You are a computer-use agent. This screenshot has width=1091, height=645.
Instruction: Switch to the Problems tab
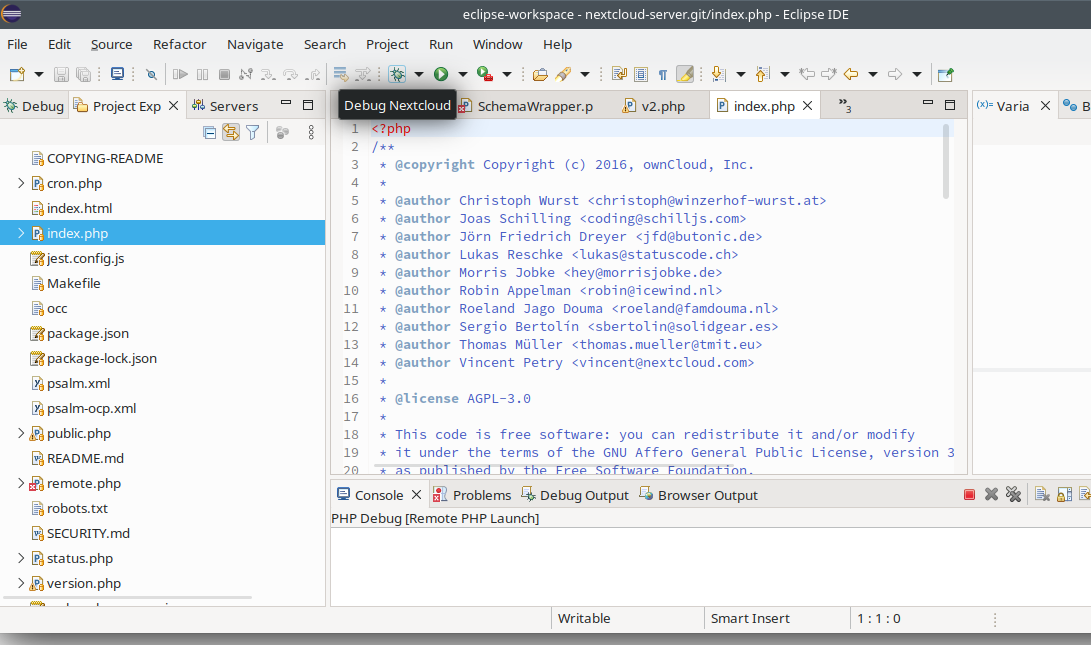coord(472,495)
